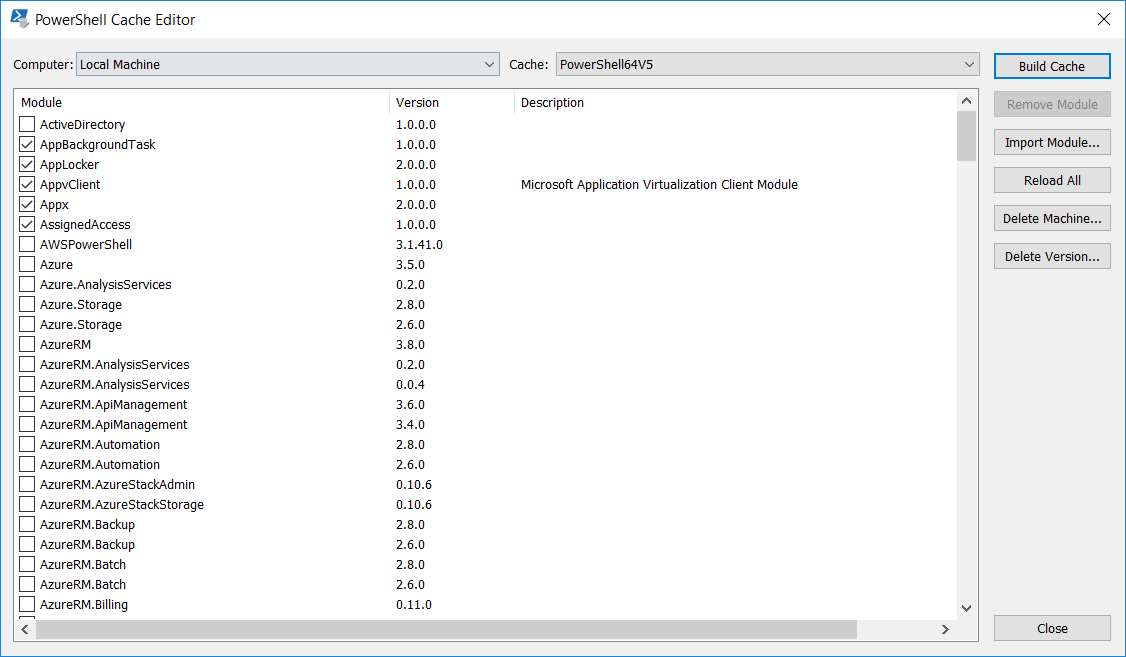Uncheck the AppLocker module checkbox
Image resolution: width=1126 pixels, height=657 pixels.
pyautogui.click(x=27, y=164)
